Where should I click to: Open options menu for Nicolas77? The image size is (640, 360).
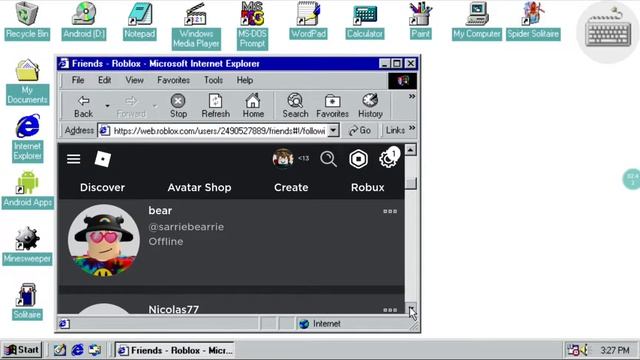point(390,310)
